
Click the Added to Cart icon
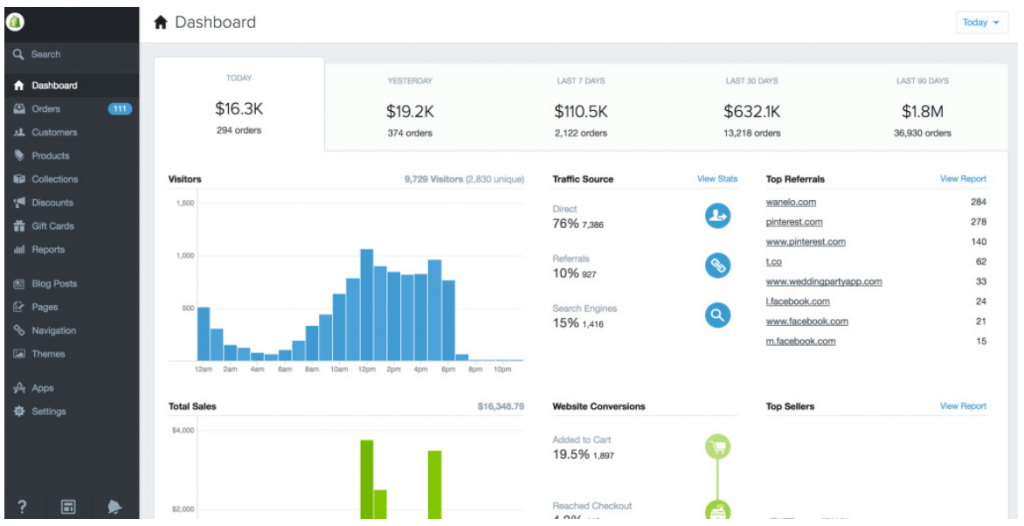coord(717,447)
